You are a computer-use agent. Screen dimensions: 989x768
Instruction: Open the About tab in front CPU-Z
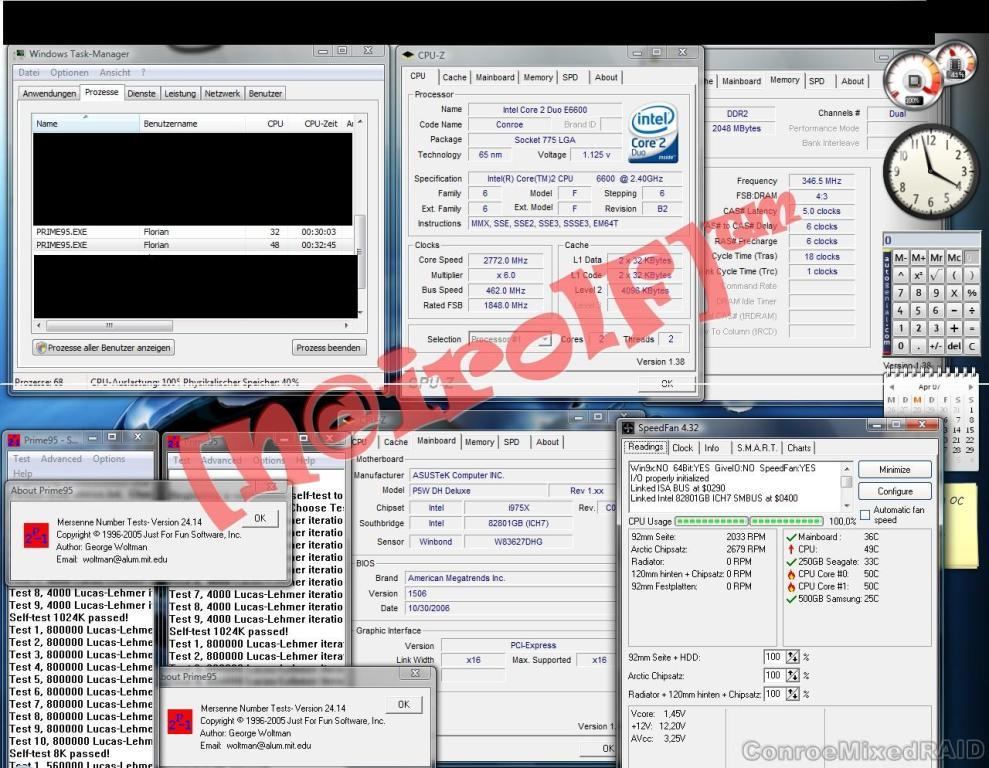coord(606,77)
